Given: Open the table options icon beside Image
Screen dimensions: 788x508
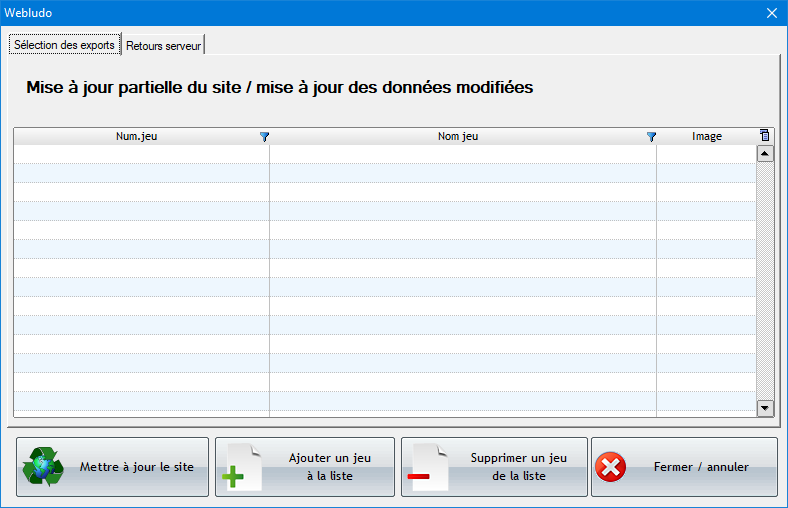Looking at the screenshot, I should pos(764,135).
